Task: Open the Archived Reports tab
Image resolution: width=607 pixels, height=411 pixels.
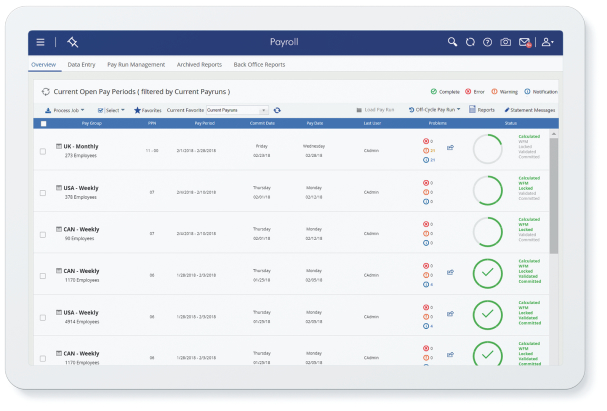Action: pyautogui.click(x=199, y=64)
